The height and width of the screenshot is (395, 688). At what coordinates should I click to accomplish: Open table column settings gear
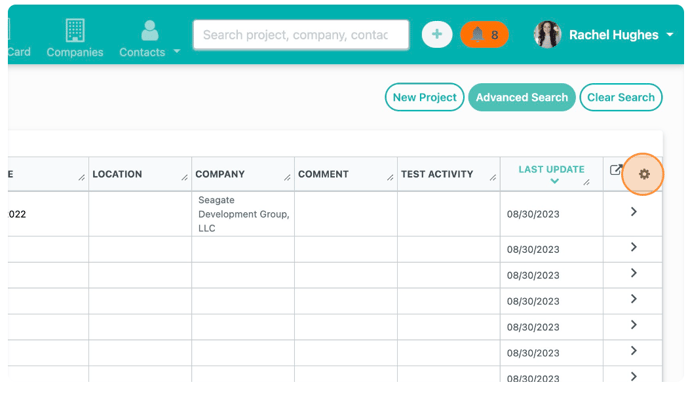(x=644, y=174)
